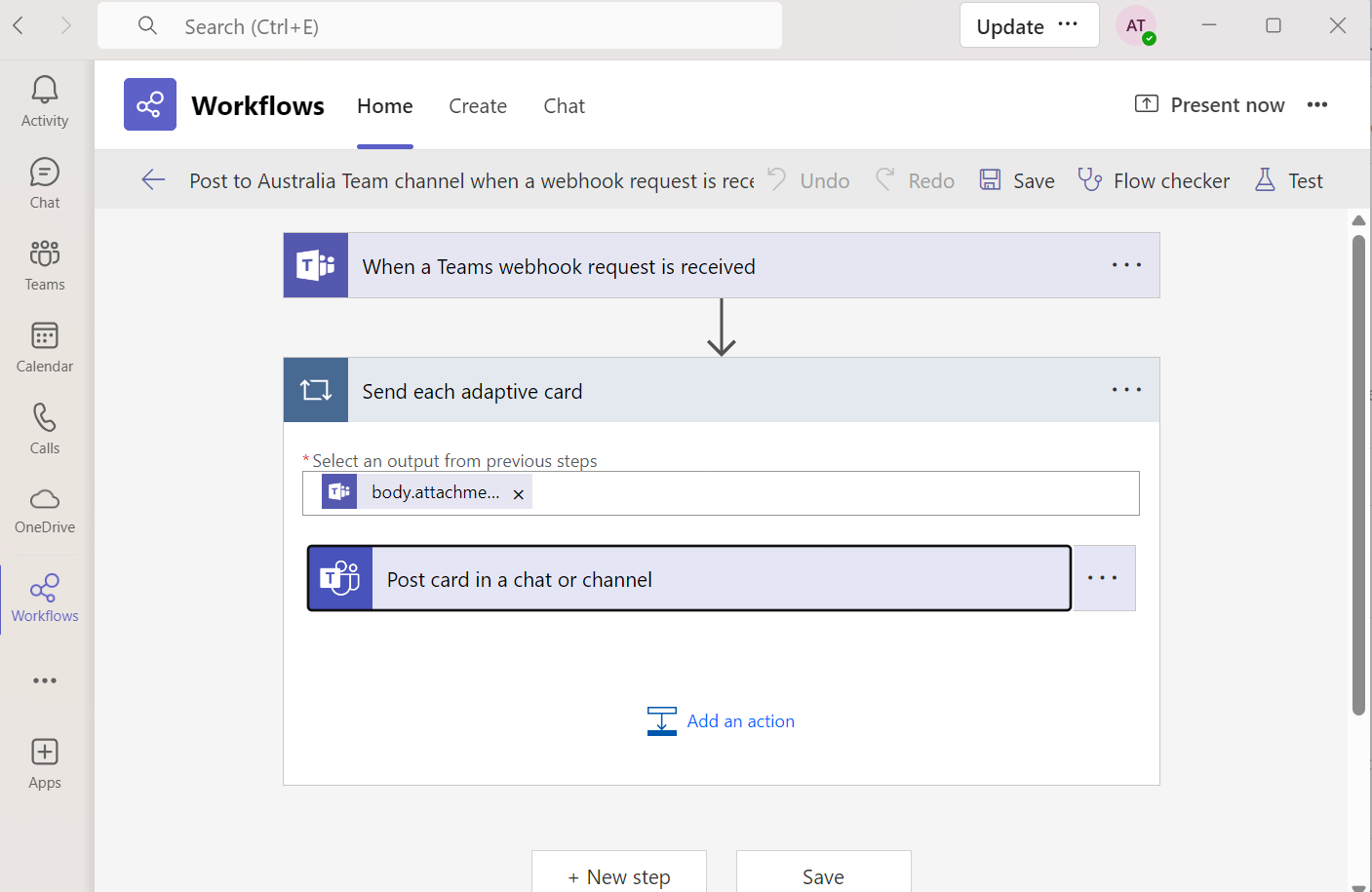The width and height of the screenshot is (1372, 892).
Task: Click the Present now button
Action: click(1210, 104)
